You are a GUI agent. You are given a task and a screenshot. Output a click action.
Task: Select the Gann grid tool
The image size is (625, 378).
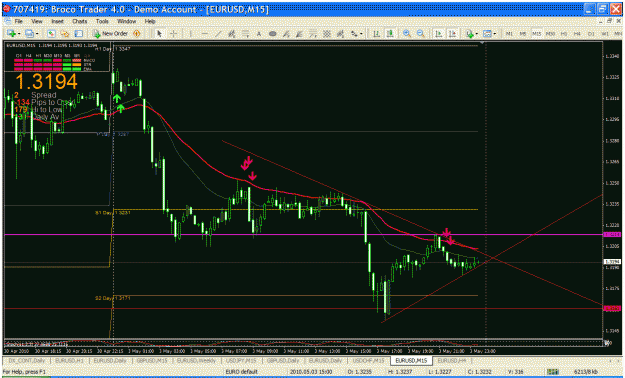(x=326, y=34)
